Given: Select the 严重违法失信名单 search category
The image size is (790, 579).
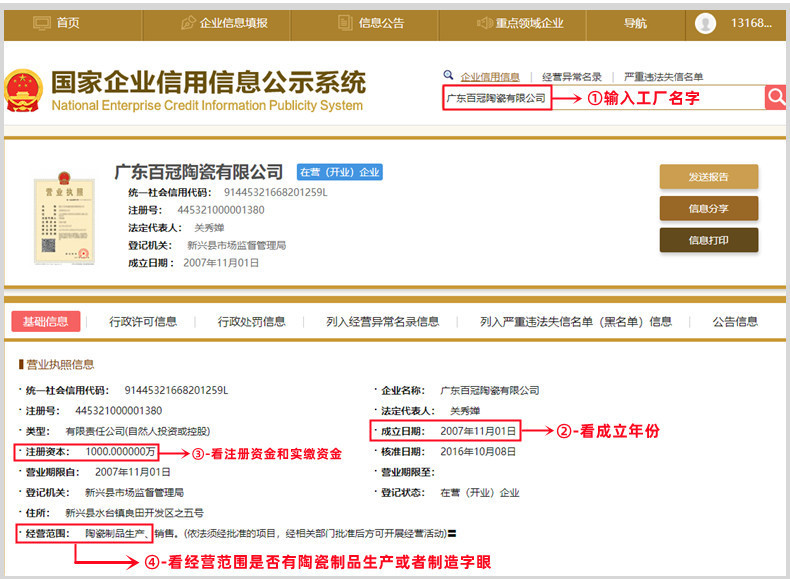Looking at the screenshot, I should point(663,77).
